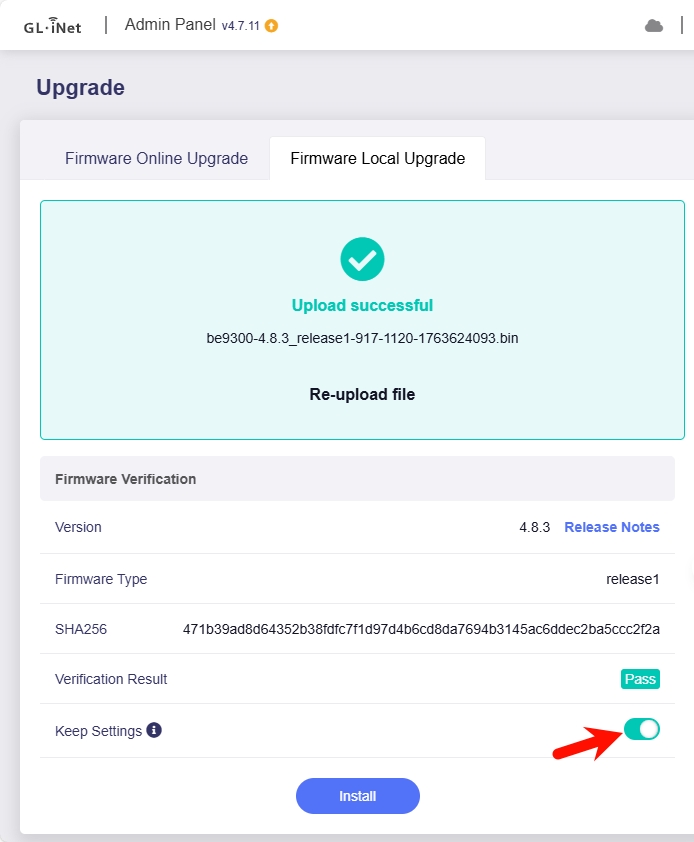Click the Admin Panel title
Viewport: 694px width, 842px height.
point(170,25)
